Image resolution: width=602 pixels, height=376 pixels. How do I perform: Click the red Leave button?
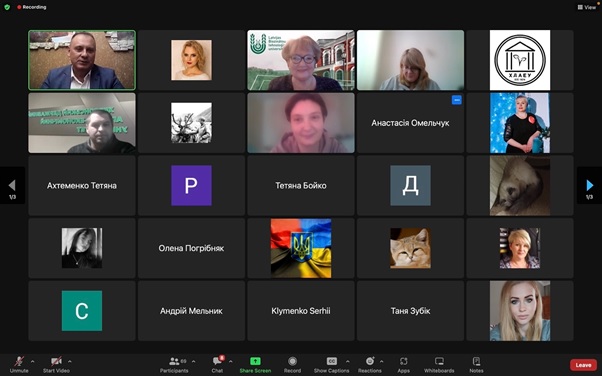583,365
